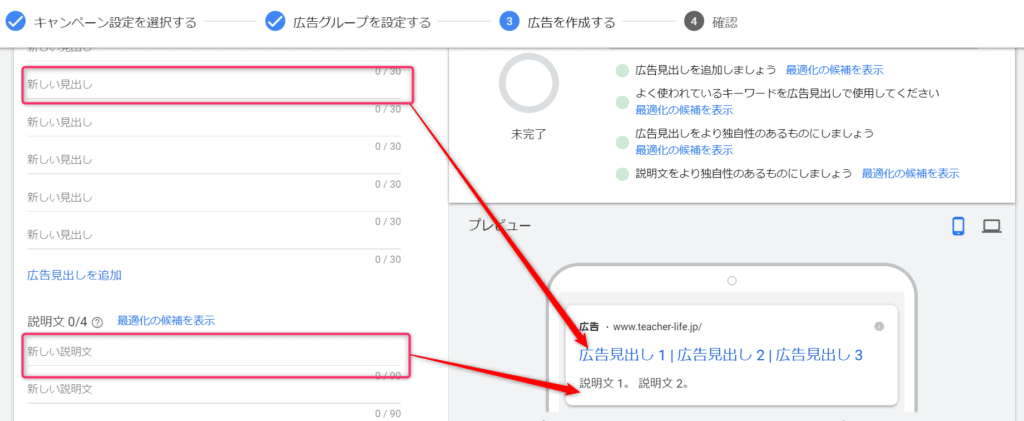Viewport: 1024px width, 421px height.
Task: Click step number 3 circle icon
Action: [509, 22]
